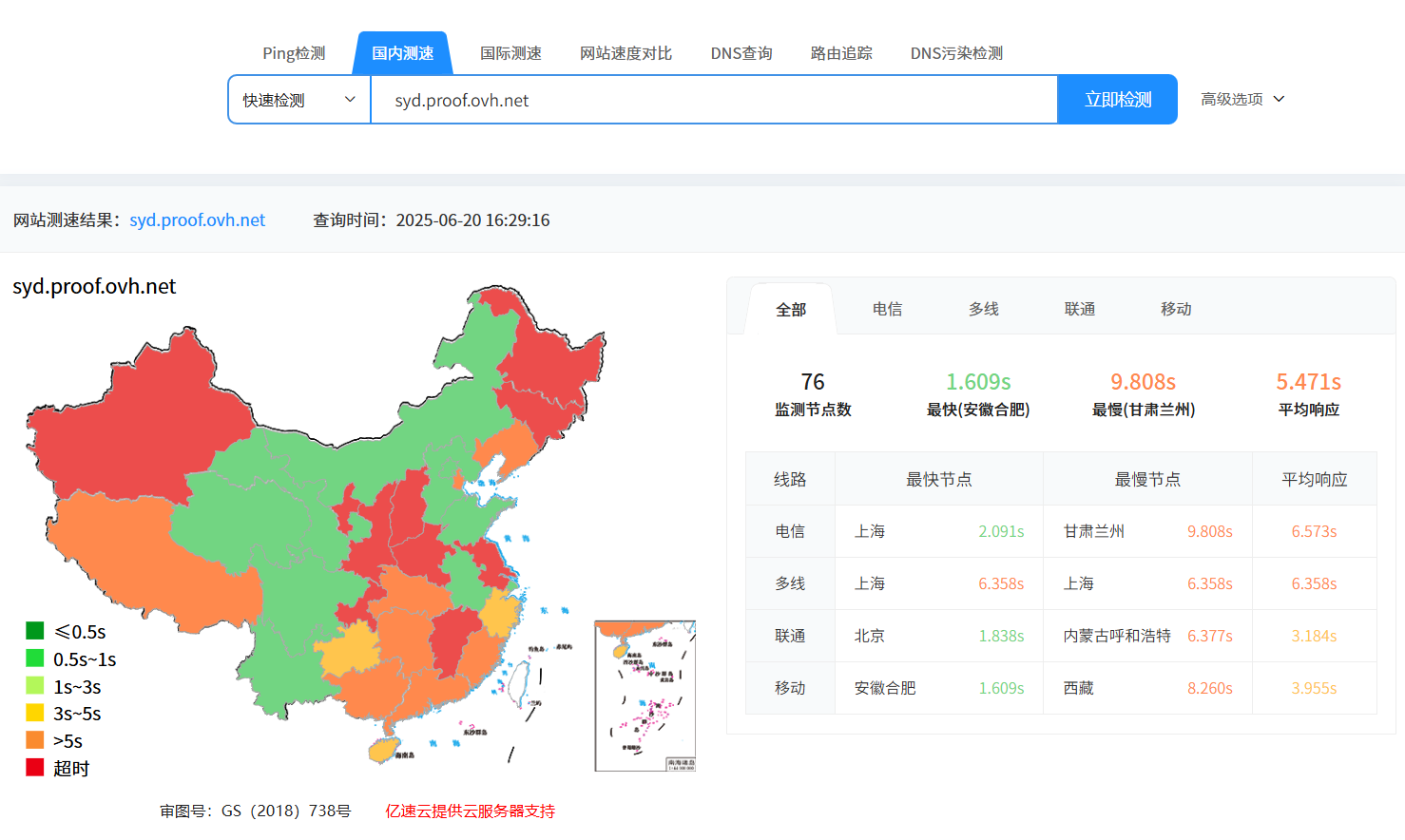Click the 3.955s average for 移动
1405x840 pixels.
[1314, 688]
